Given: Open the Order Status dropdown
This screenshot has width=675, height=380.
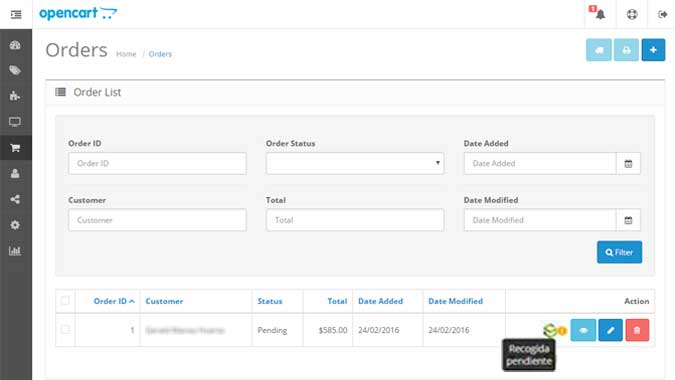Looking at the screenshot, I should 355,164.
